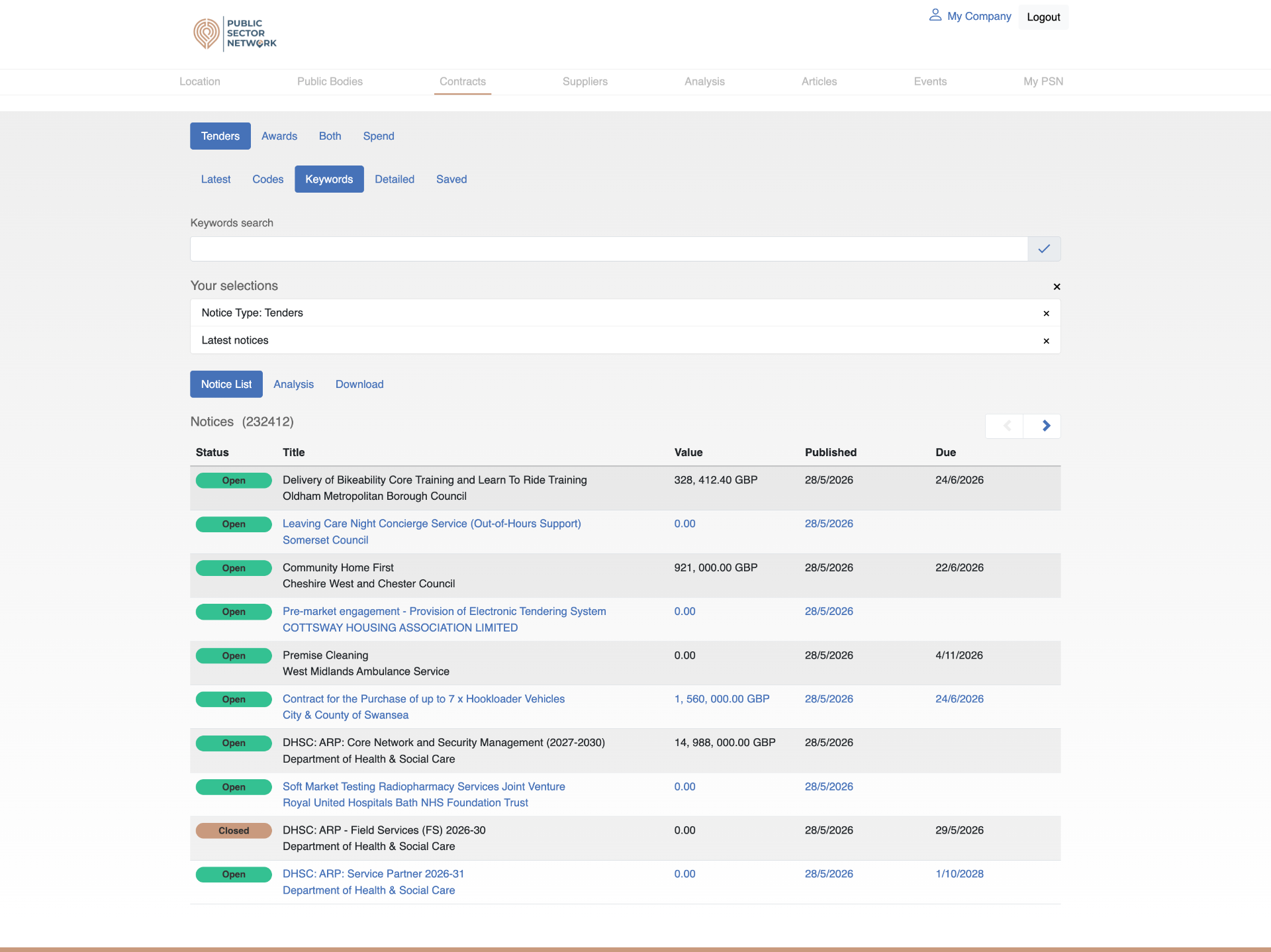
Task: Click the Published column header
Action: pyautogui.click(x=831, y=452)
